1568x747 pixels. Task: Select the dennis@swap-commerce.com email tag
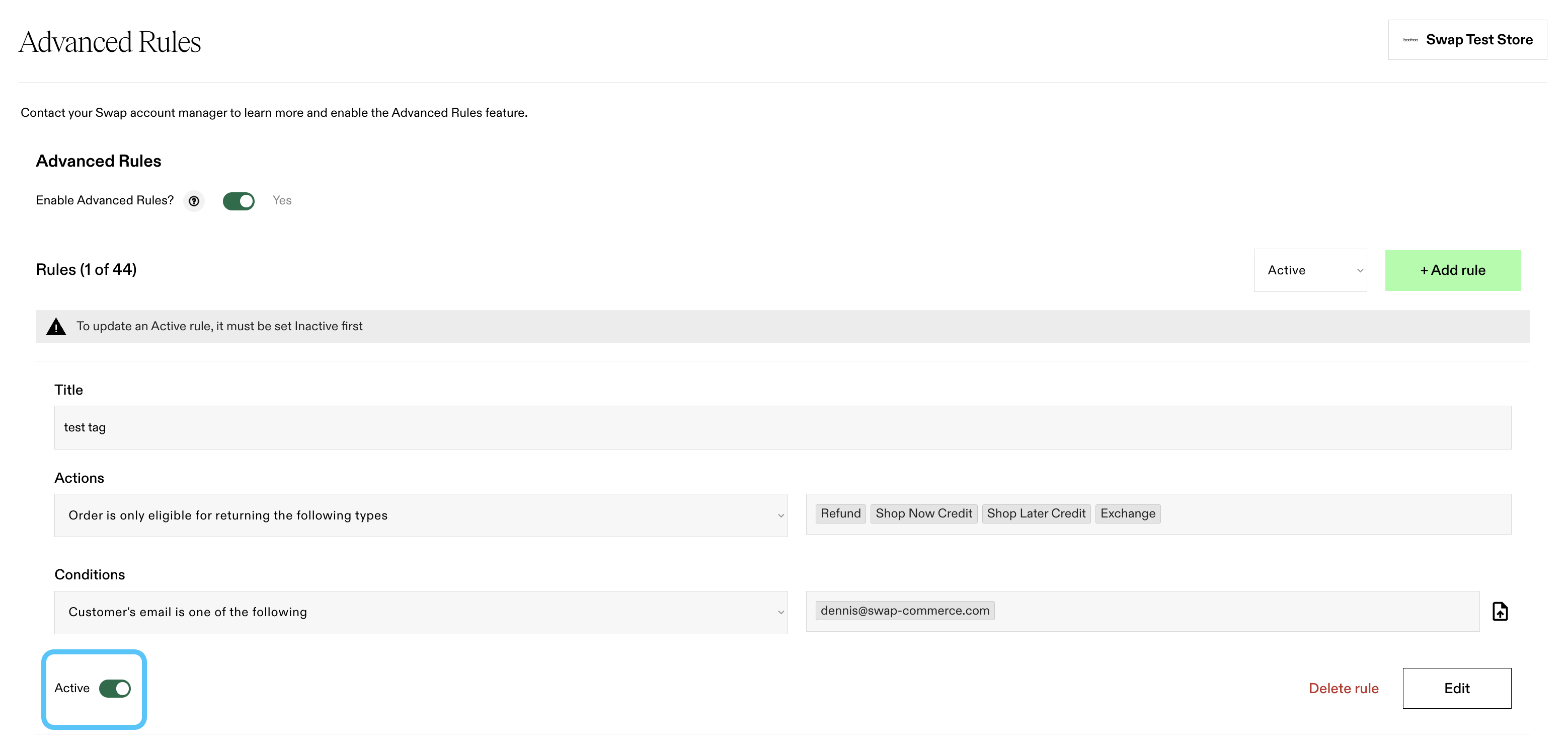(905, 611)
